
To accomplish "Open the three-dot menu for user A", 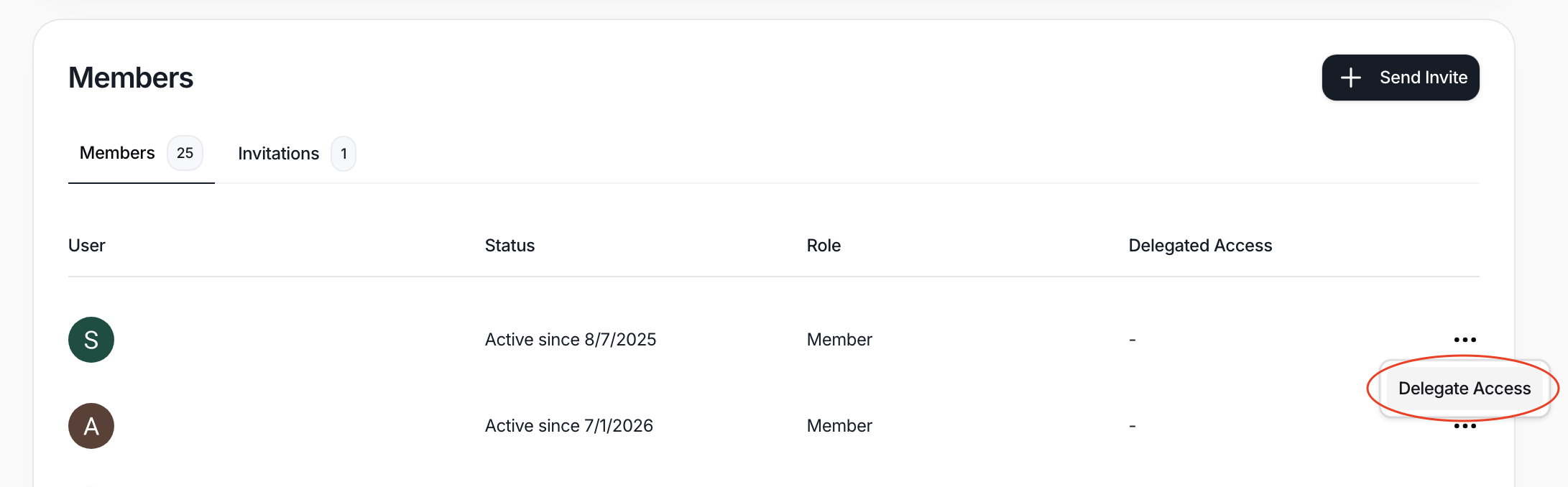I will pos(1465,426).
